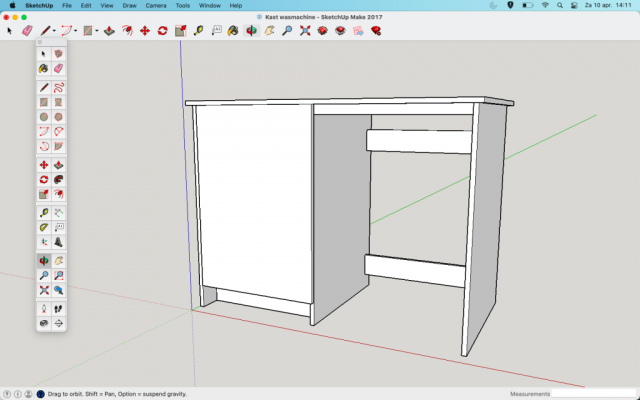Viewport: 640px width, 400px height.
Task: Open the Draw menu
Action: coord(129,6)
